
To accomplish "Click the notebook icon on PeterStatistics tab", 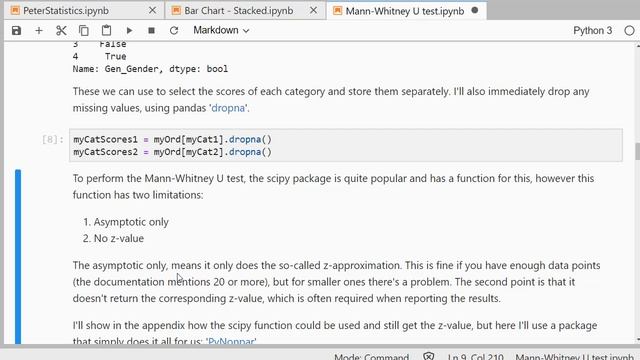I will [15, 11].
